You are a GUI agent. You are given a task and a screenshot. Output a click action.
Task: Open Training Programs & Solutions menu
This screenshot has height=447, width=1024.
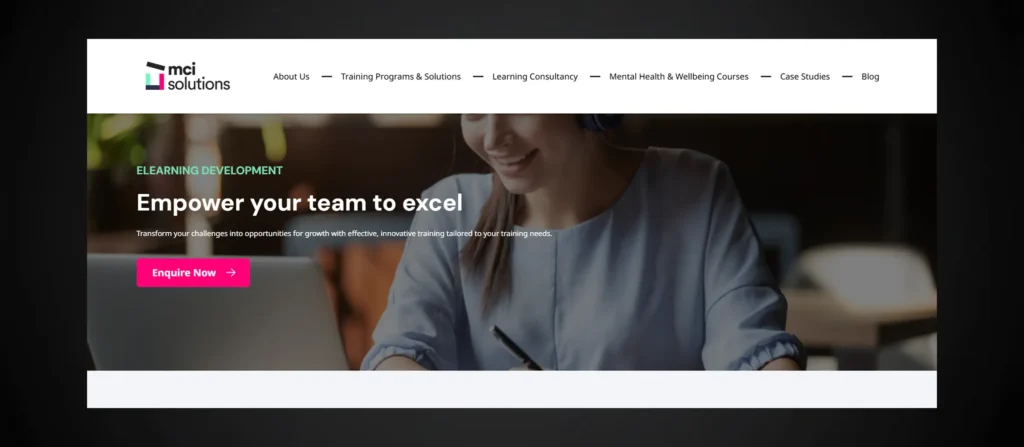point(400,76)
